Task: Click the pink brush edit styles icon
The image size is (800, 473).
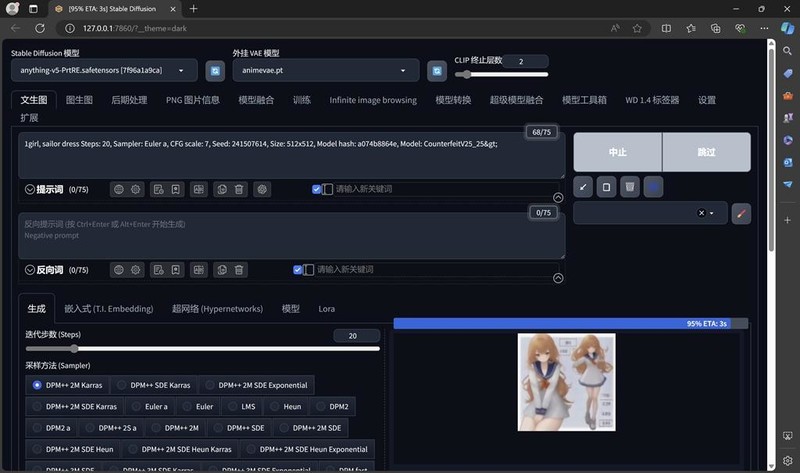Action: click(x=741, y=213)
